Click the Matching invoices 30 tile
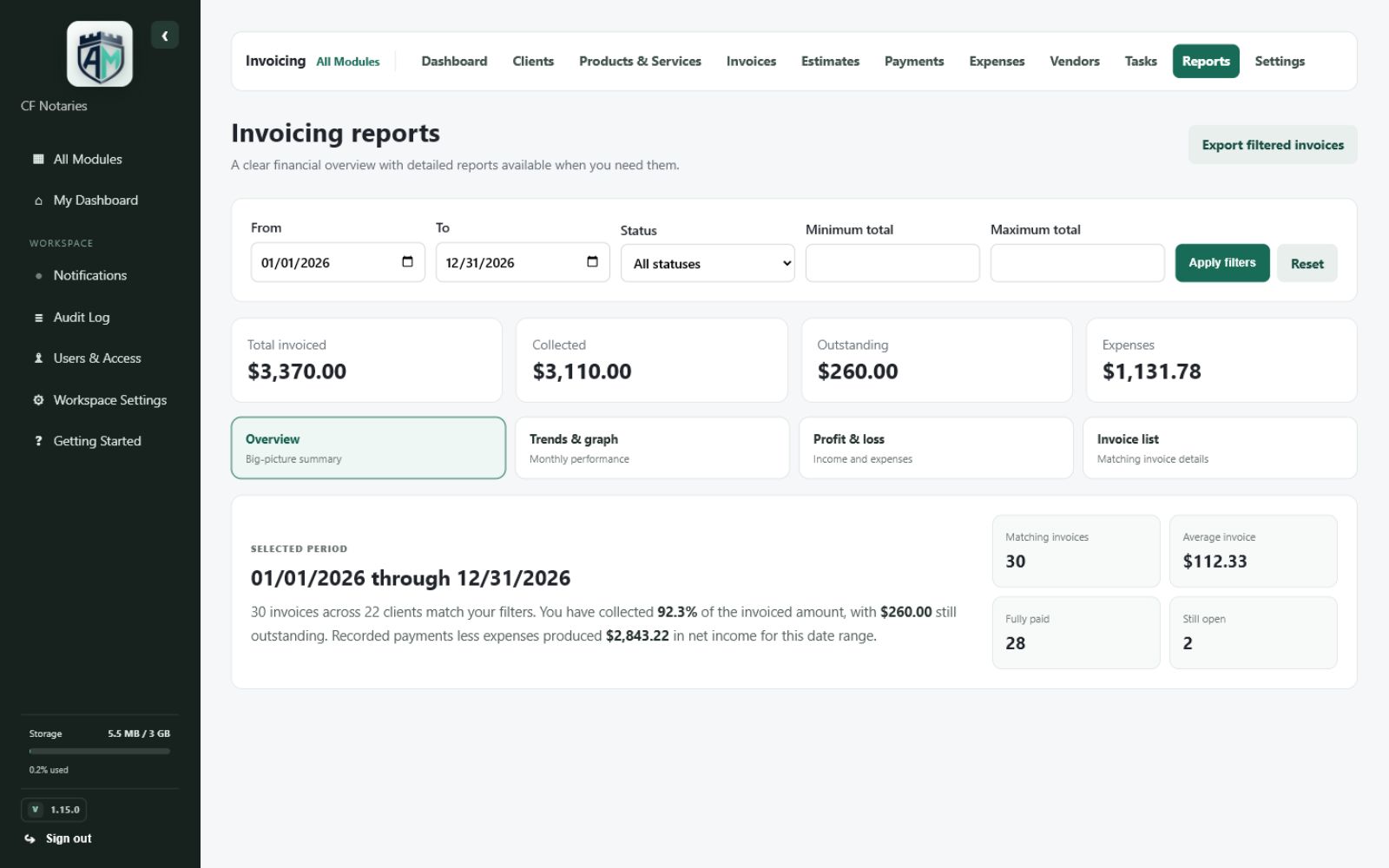Viewport: 1389px width, 868px height. coord(1076,551)
